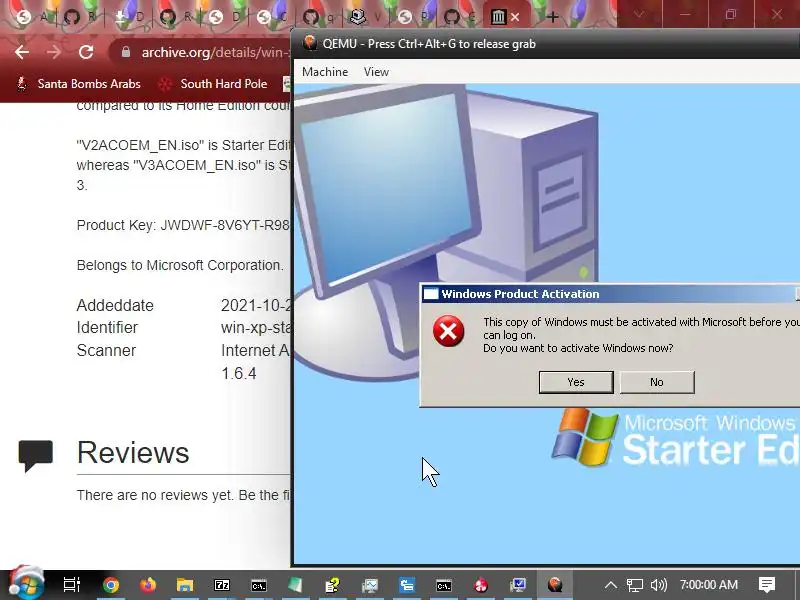Screen dimensions: 800x600
Task: Open the first command prompt taskbar icon
Action: pos(259,585)
